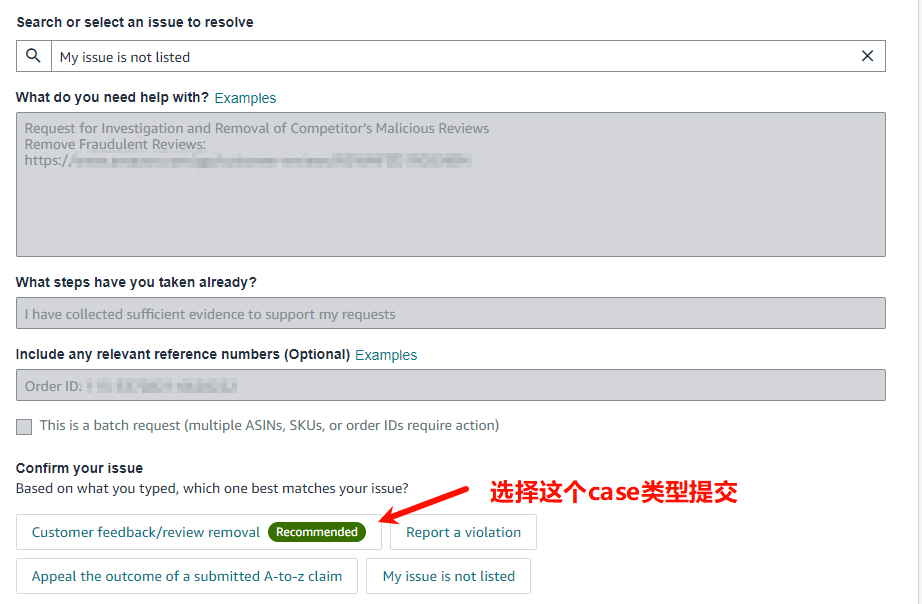Clear the search field with the X icon

coord(867,56)
